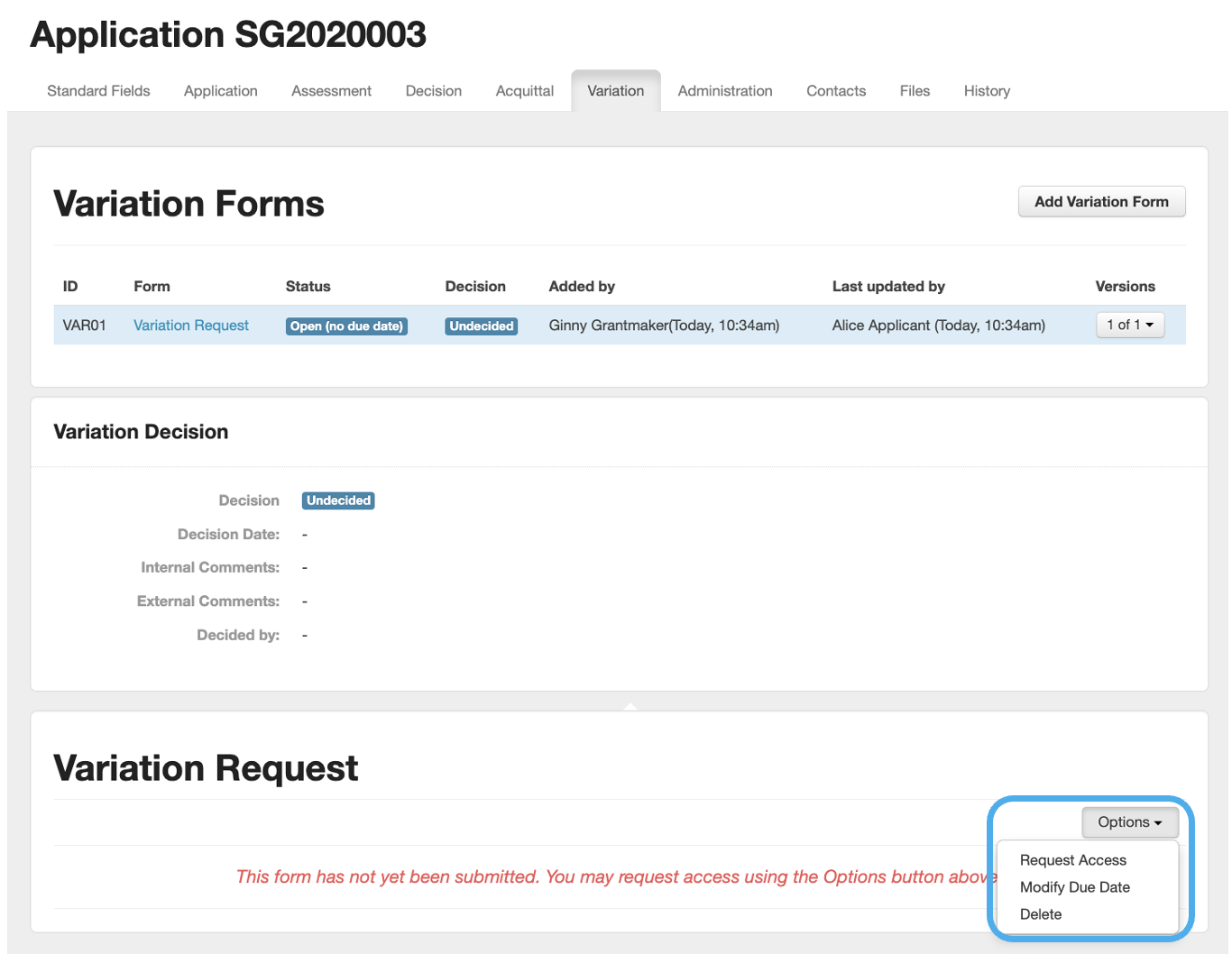Click the Open (no due date) status badge
The width and height of the screenshot is (1232, 954).
coord(346,326)
